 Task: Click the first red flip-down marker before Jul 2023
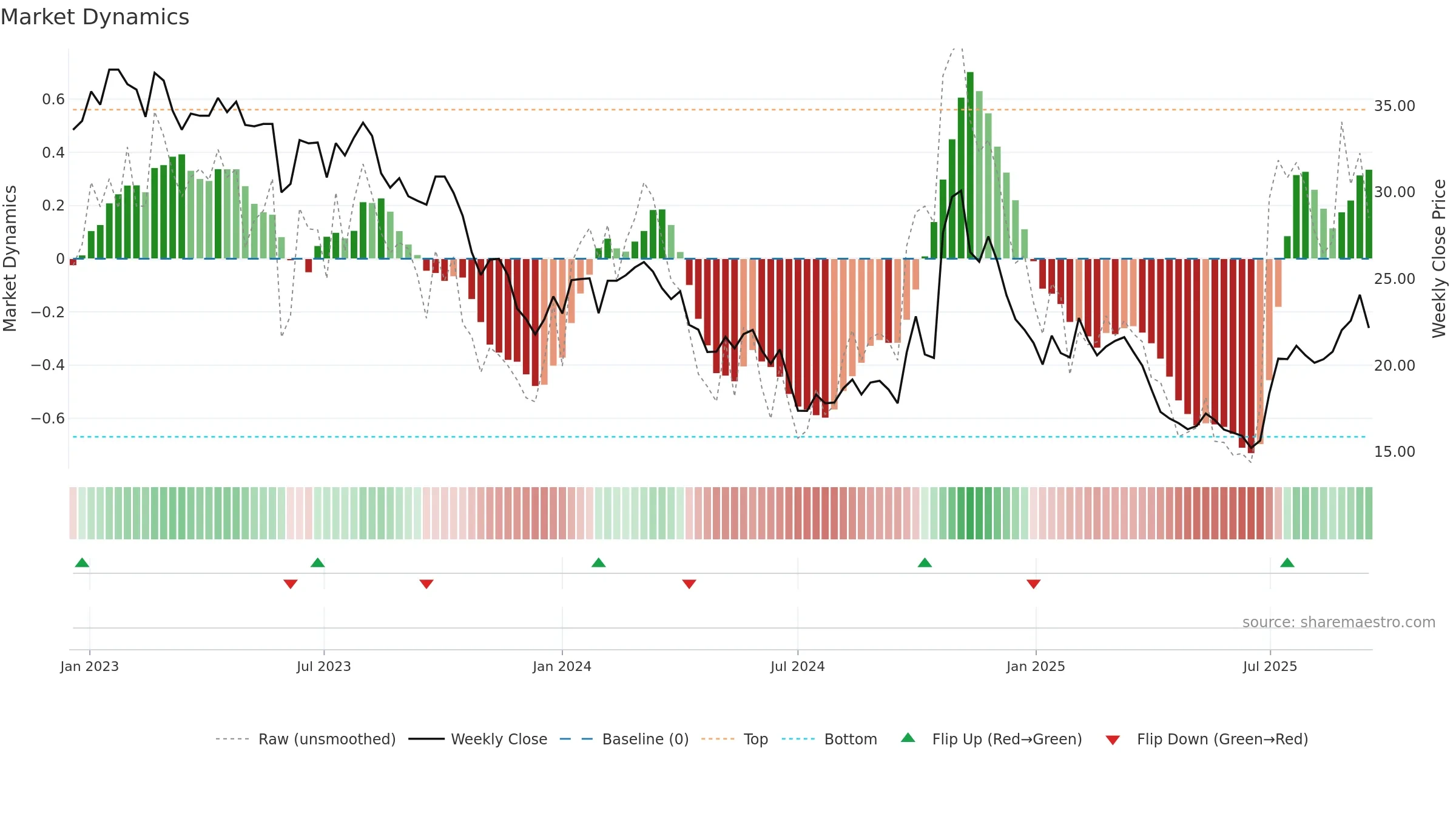291,584
